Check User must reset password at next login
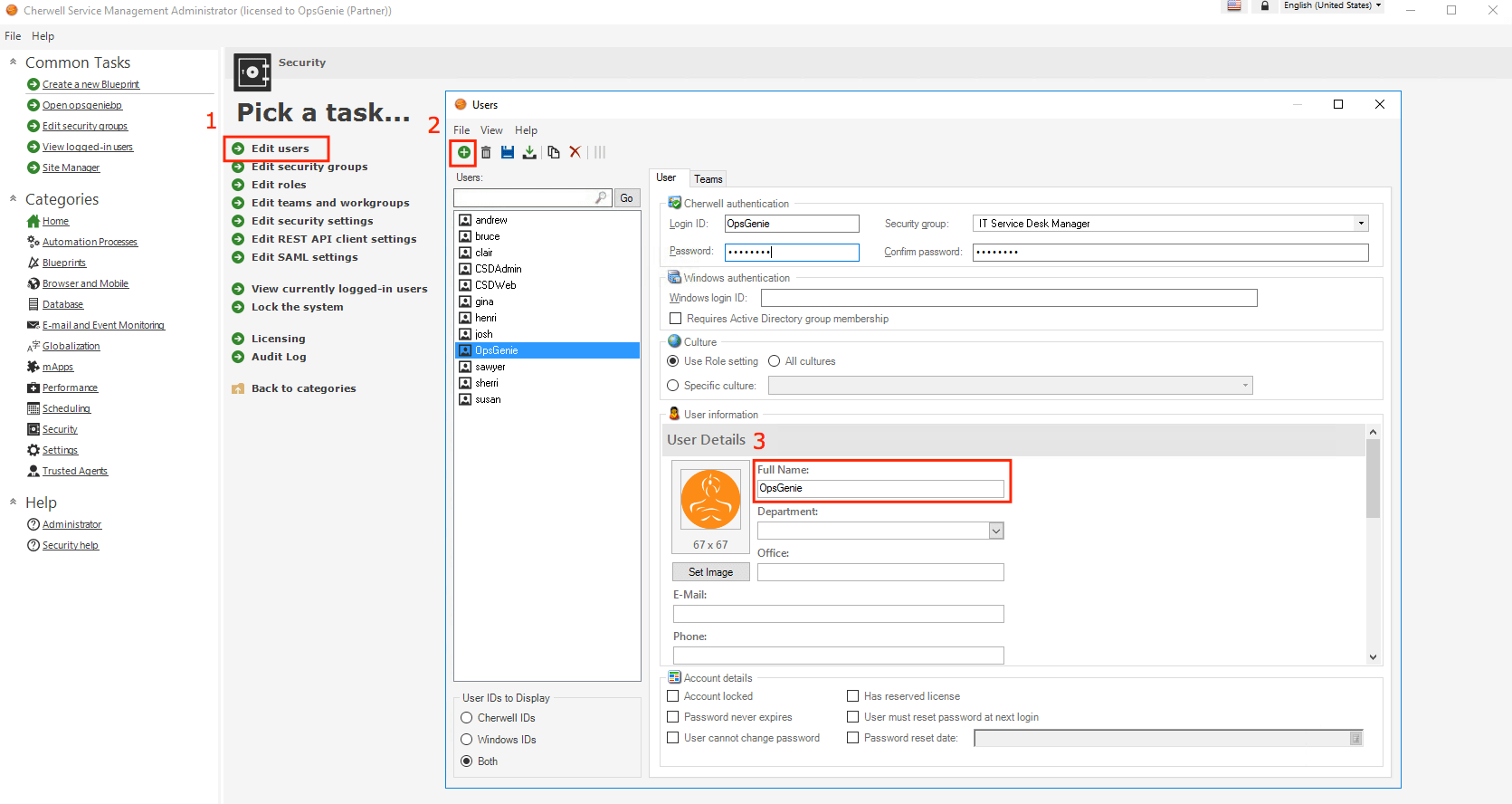1512x804 pixels. point(853,717)
